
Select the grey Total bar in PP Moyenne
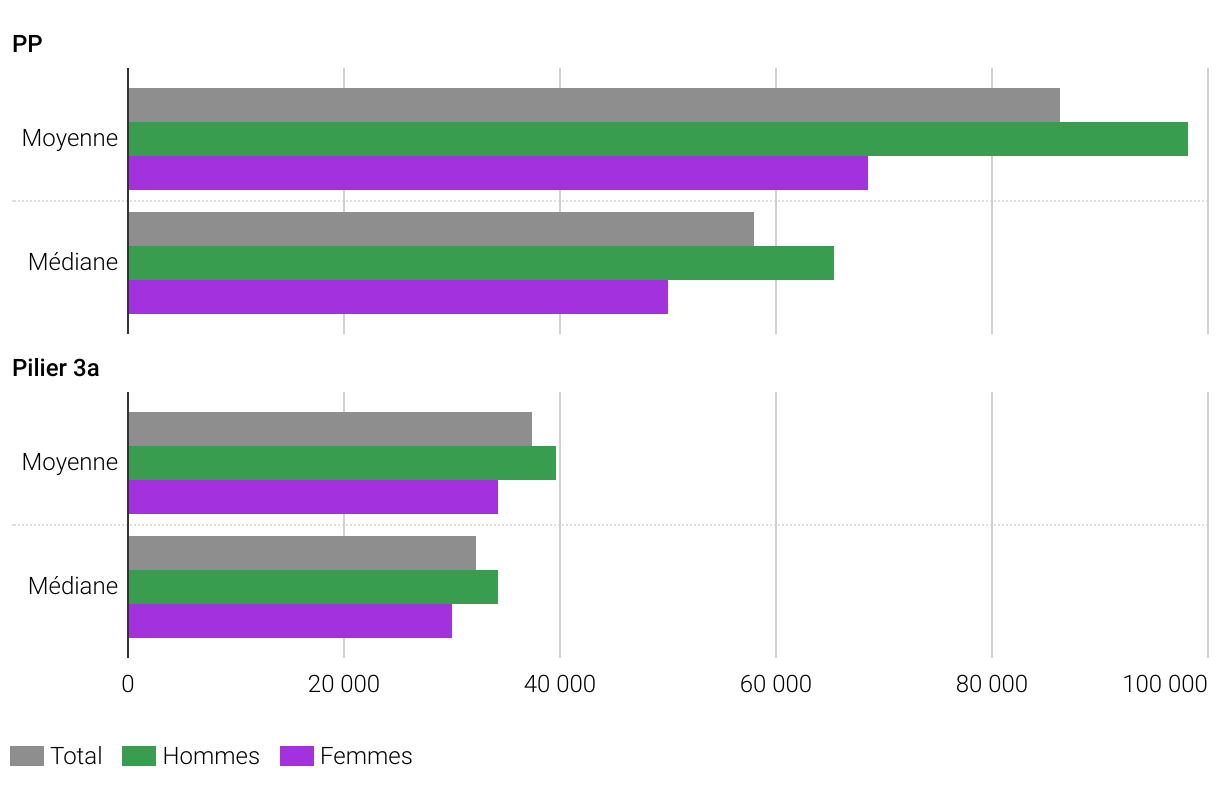(x=594, y=105)
